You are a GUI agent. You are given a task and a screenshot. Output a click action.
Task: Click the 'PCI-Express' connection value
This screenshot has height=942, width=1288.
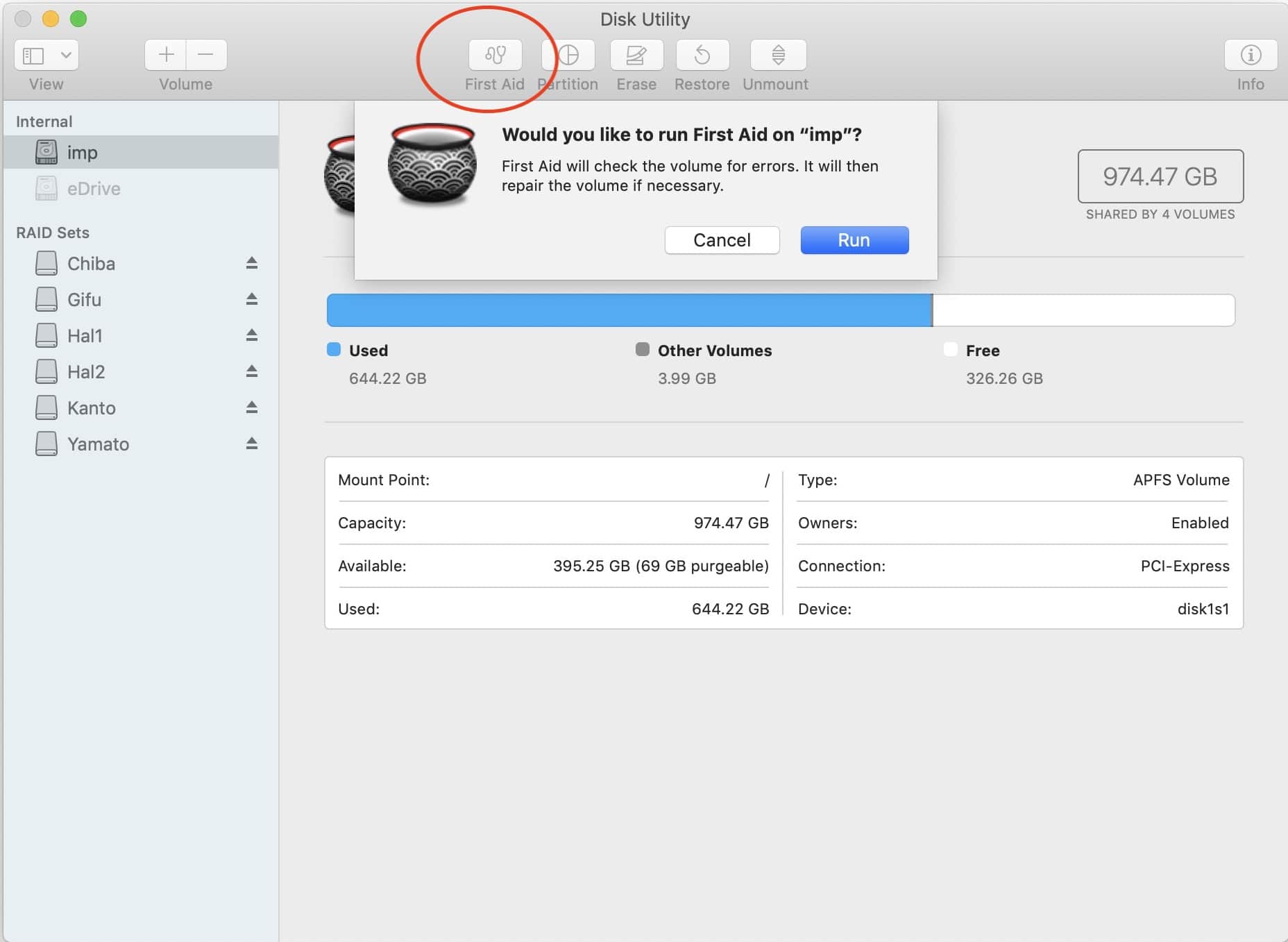tap(1185, 566)
